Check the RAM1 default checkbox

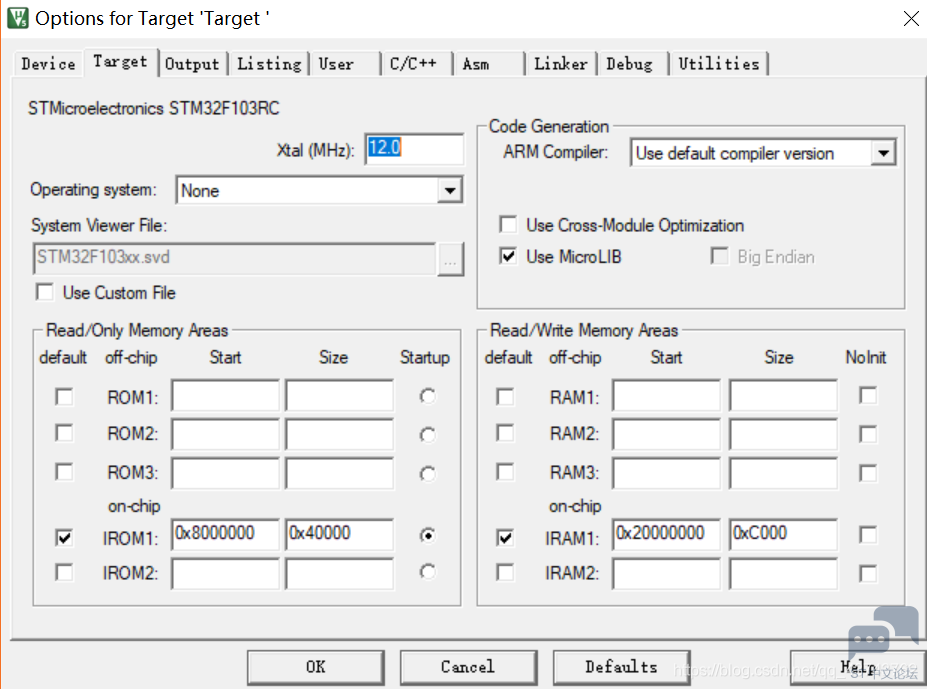coord(505,396)
